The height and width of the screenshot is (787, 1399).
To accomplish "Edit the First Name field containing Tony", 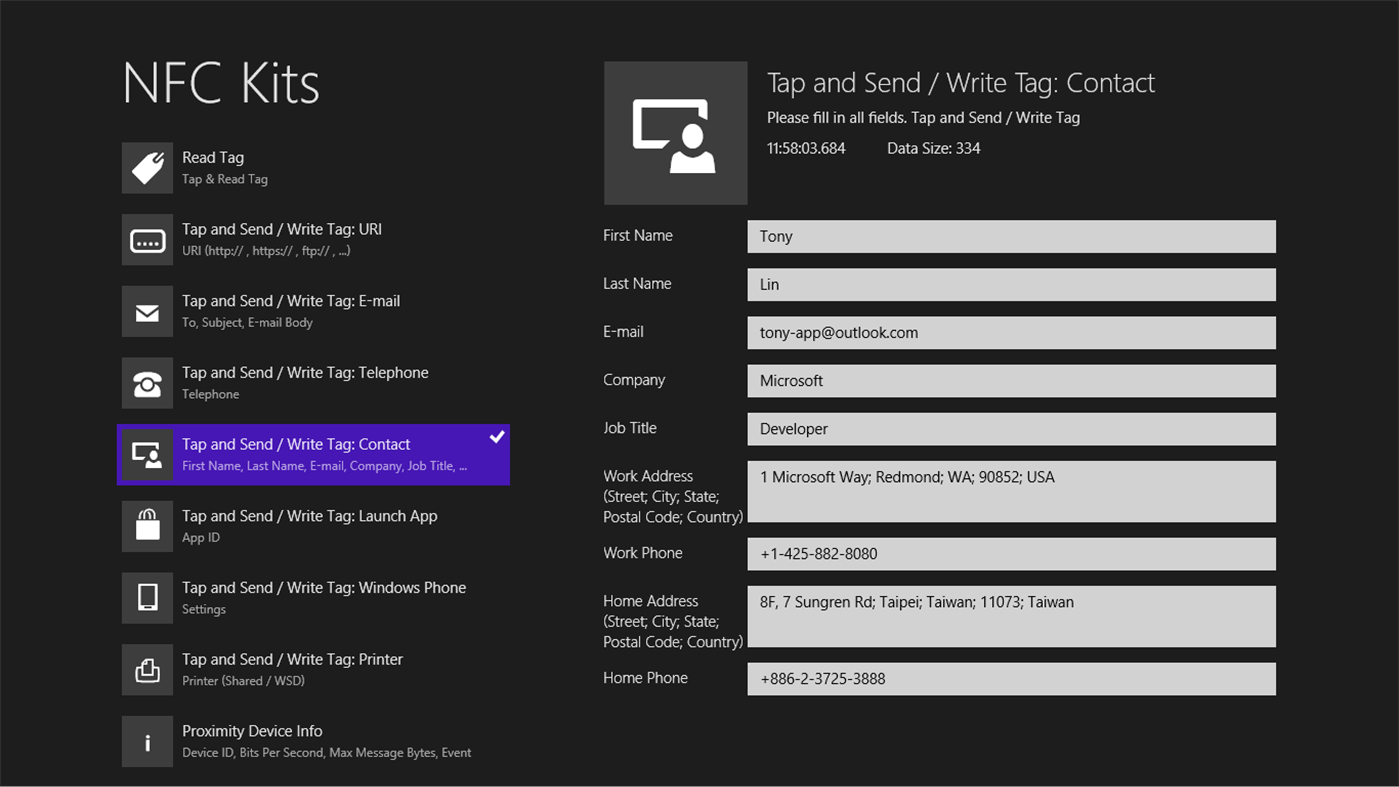I will (1011, 236).
